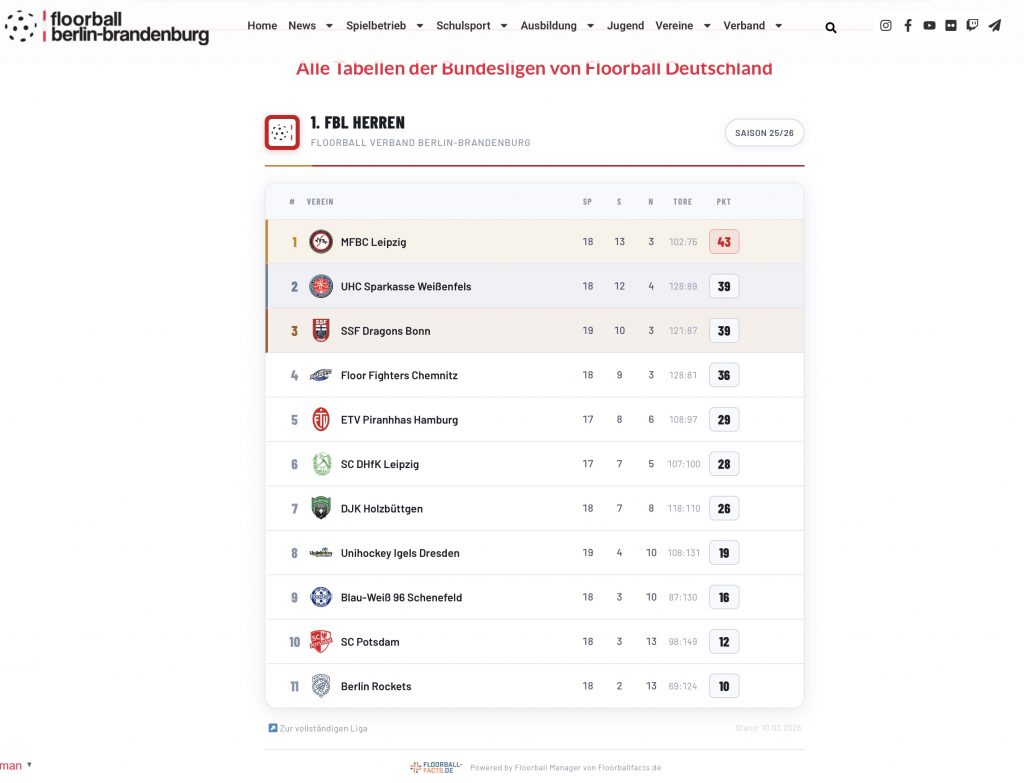Select the MFBC Leipzig club crest
The width and height of the screenshot is (1024, 783).
pyautogui.click(x=320, y=241)
